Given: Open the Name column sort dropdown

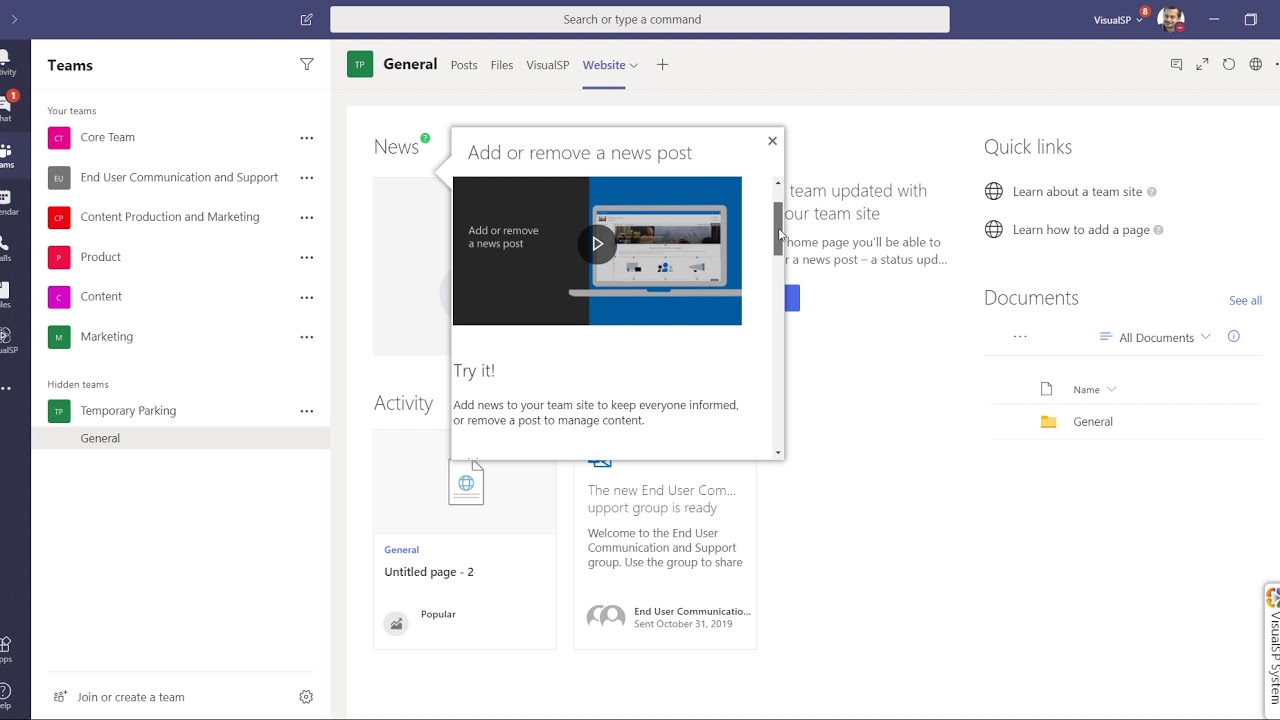Looking at the screenshot, I should (1112, 390).
